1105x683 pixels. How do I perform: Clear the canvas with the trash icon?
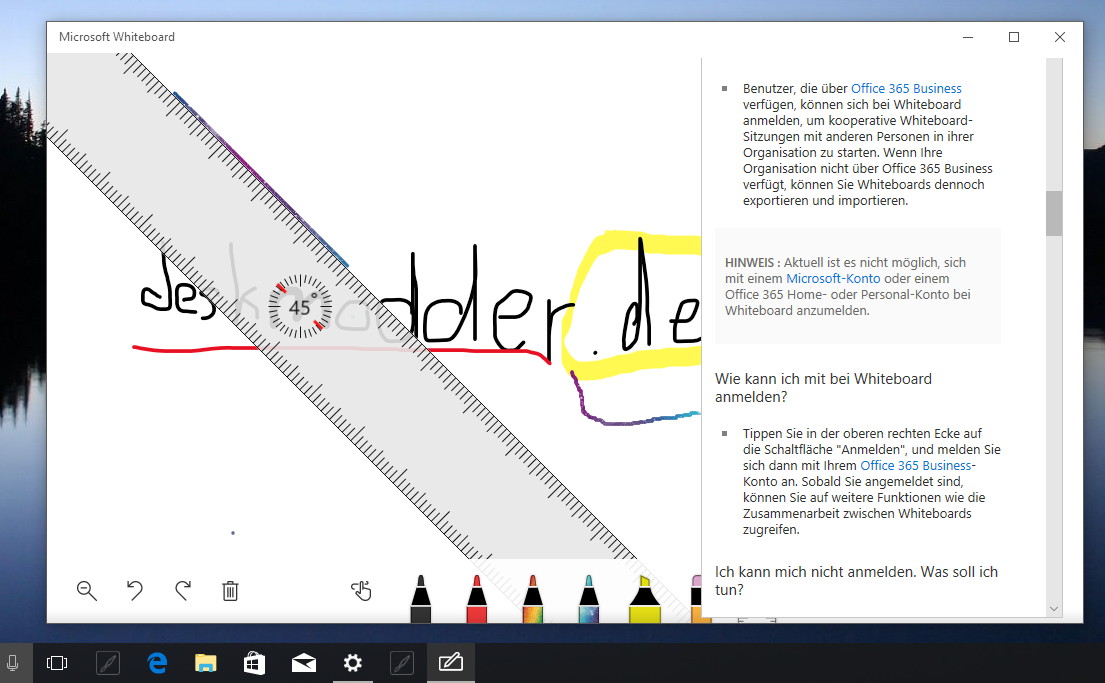tap(230, 591)
